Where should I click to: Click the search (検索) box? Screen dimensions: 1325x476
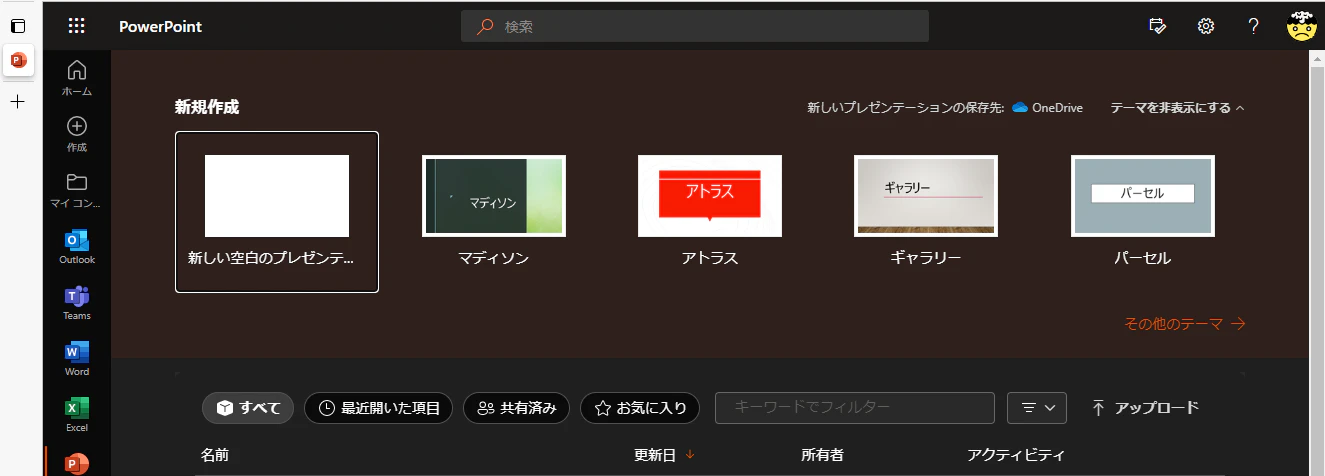(x=695, y=26)
